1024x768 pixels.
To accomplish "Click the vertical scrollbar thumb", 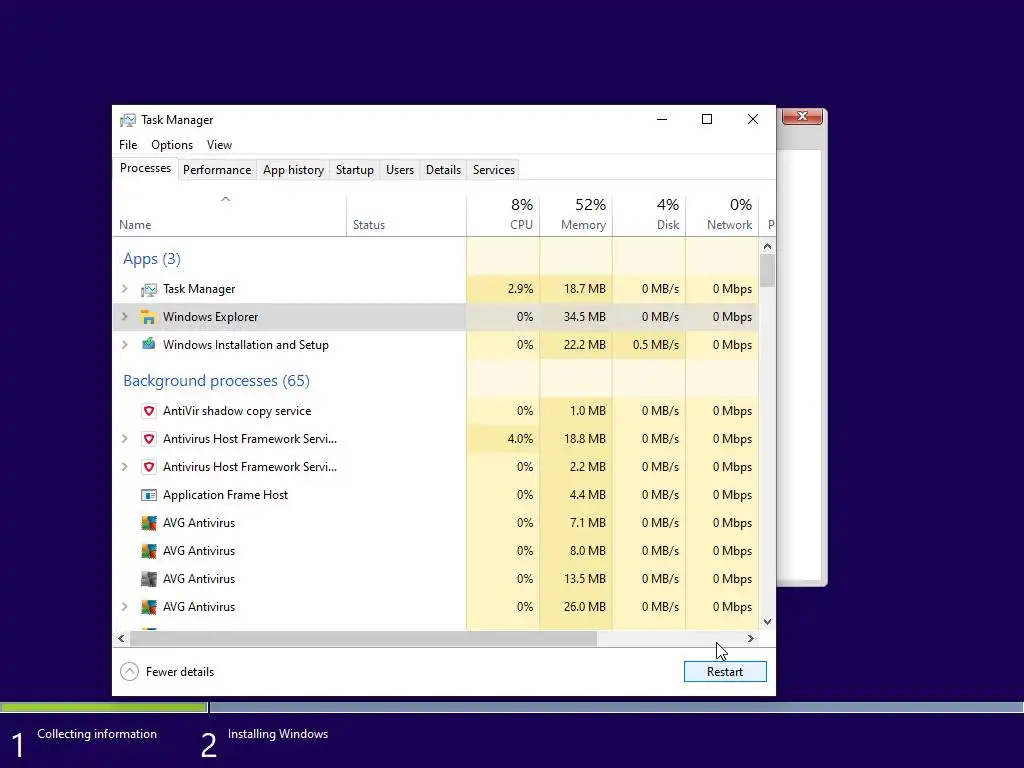I will click(x=767, y=270).
